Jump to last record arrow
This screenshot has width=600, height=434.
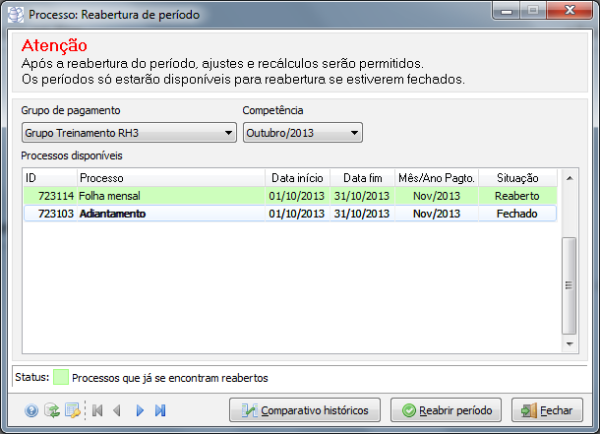[160, 410]
